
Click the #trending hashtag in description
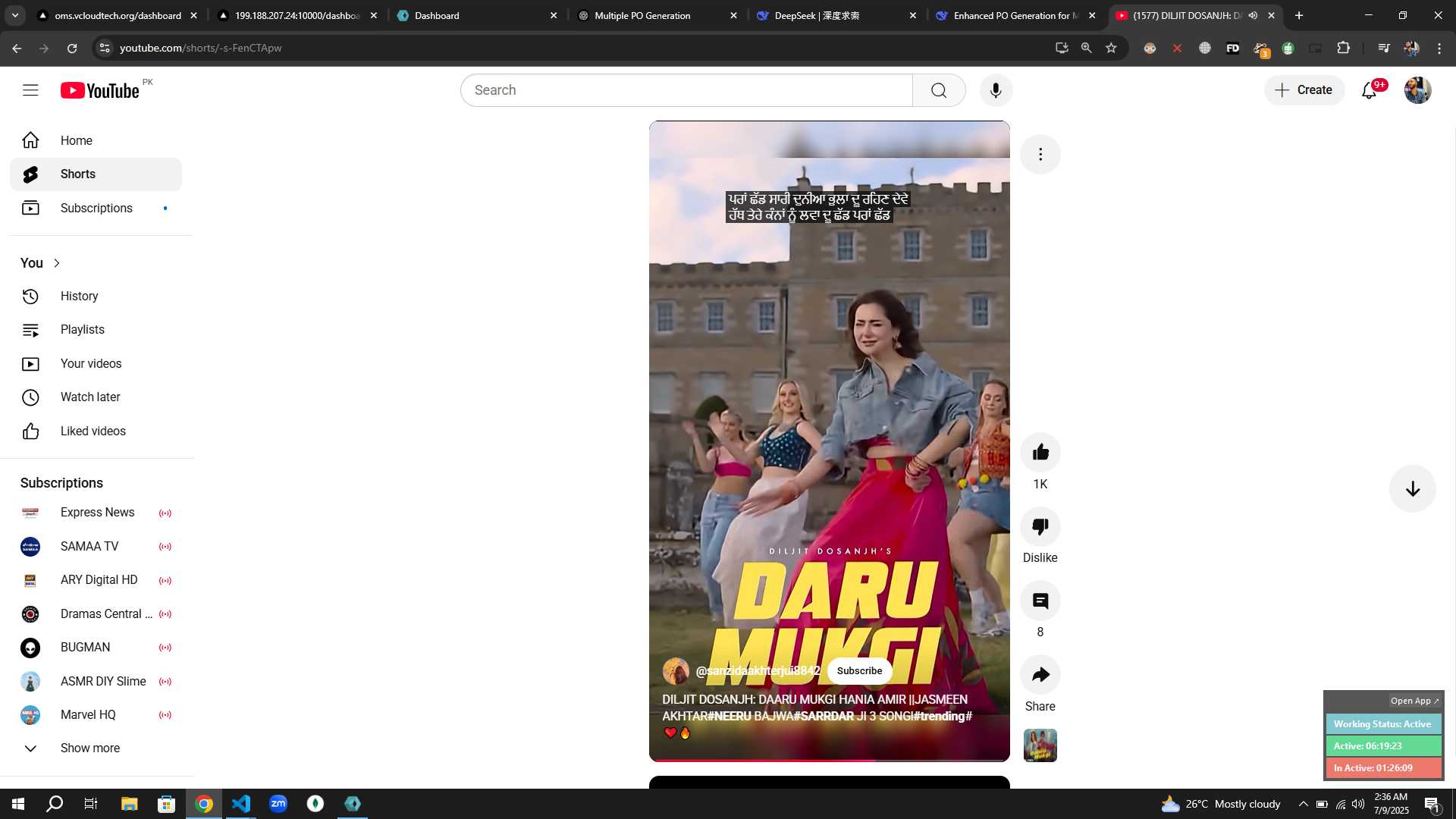point(940,717)
